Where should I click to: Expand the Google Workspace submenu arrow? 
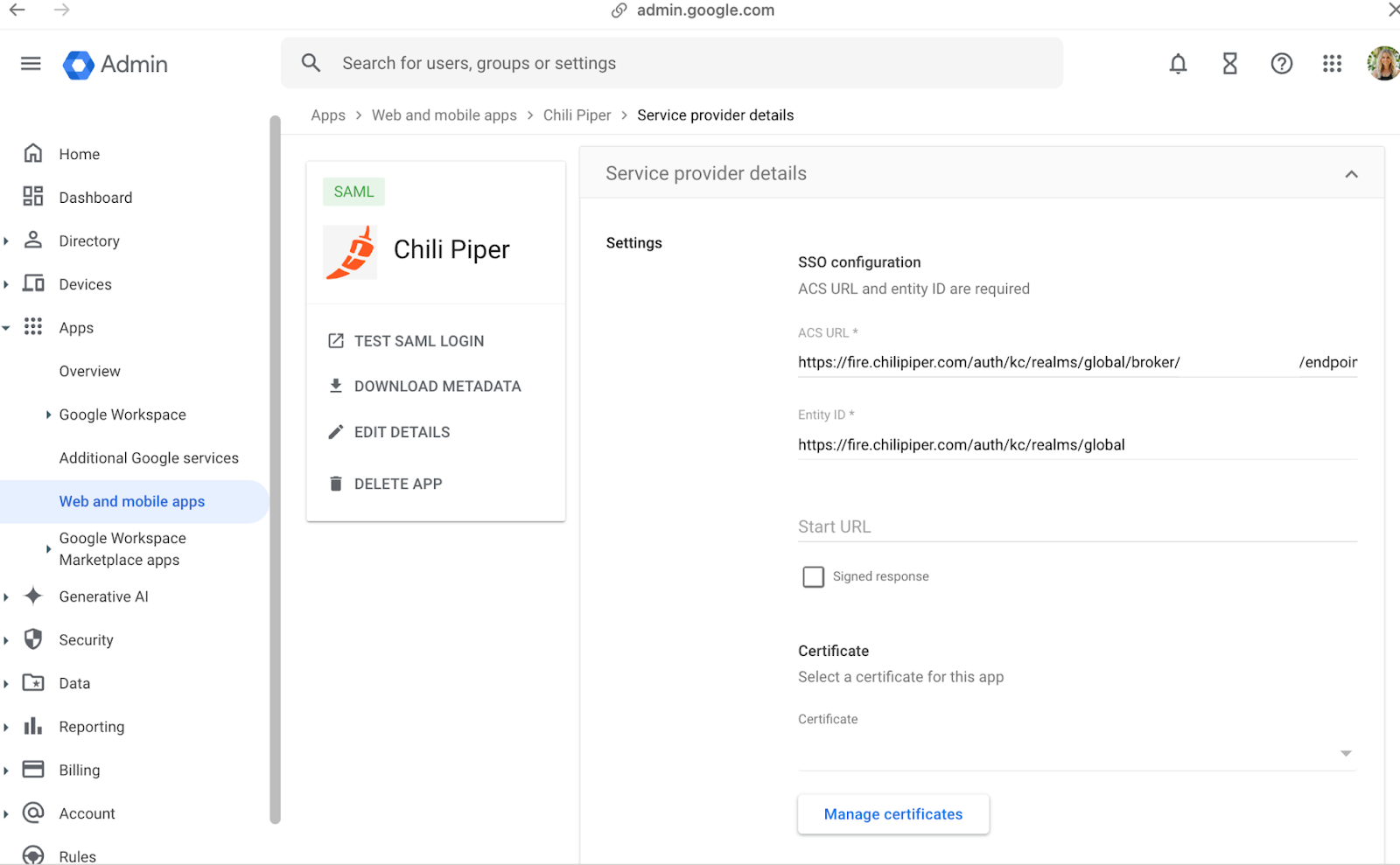click(48, 415)
